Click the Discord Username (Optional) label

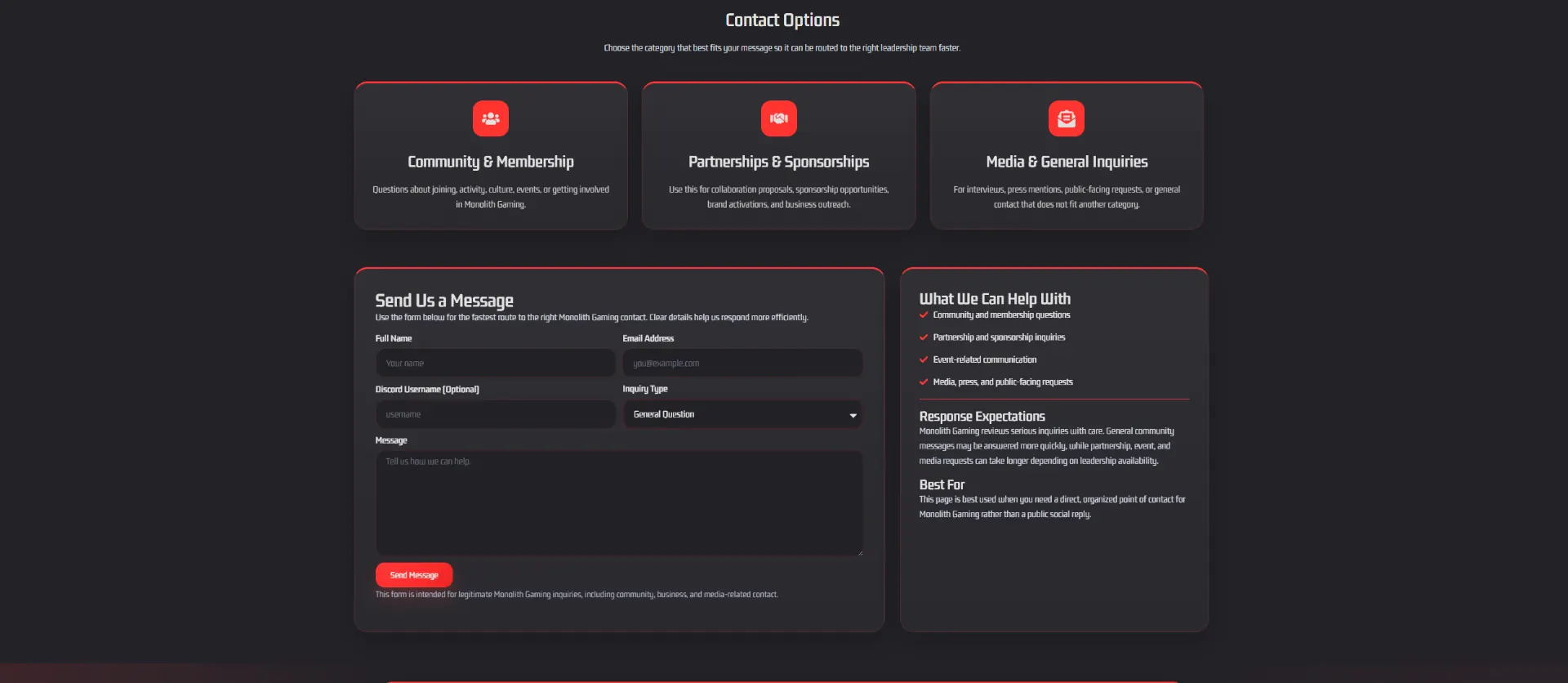point(427,390)
